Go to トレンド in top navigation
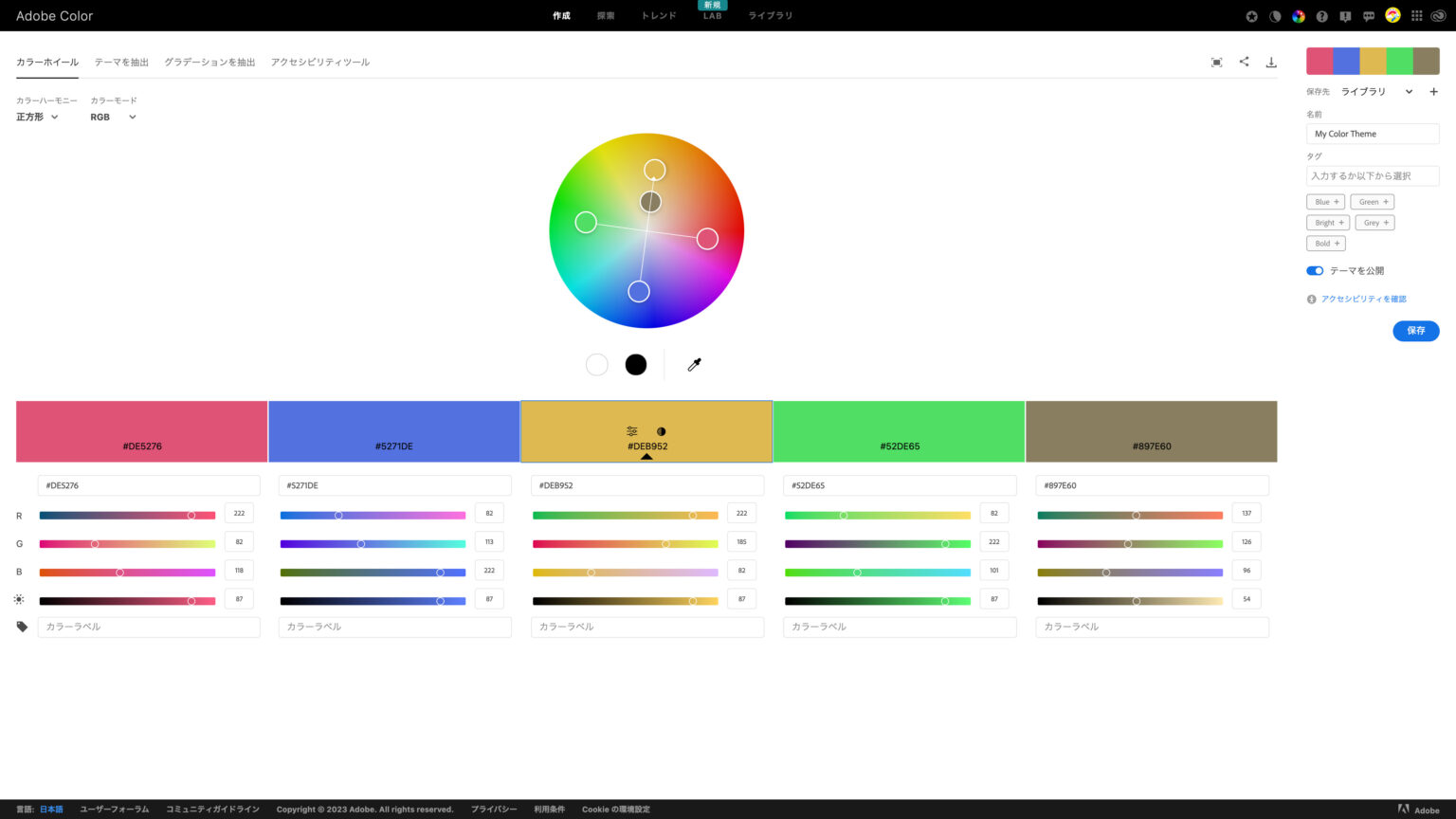Screen dimensions: 1456x819 [659, 16]
